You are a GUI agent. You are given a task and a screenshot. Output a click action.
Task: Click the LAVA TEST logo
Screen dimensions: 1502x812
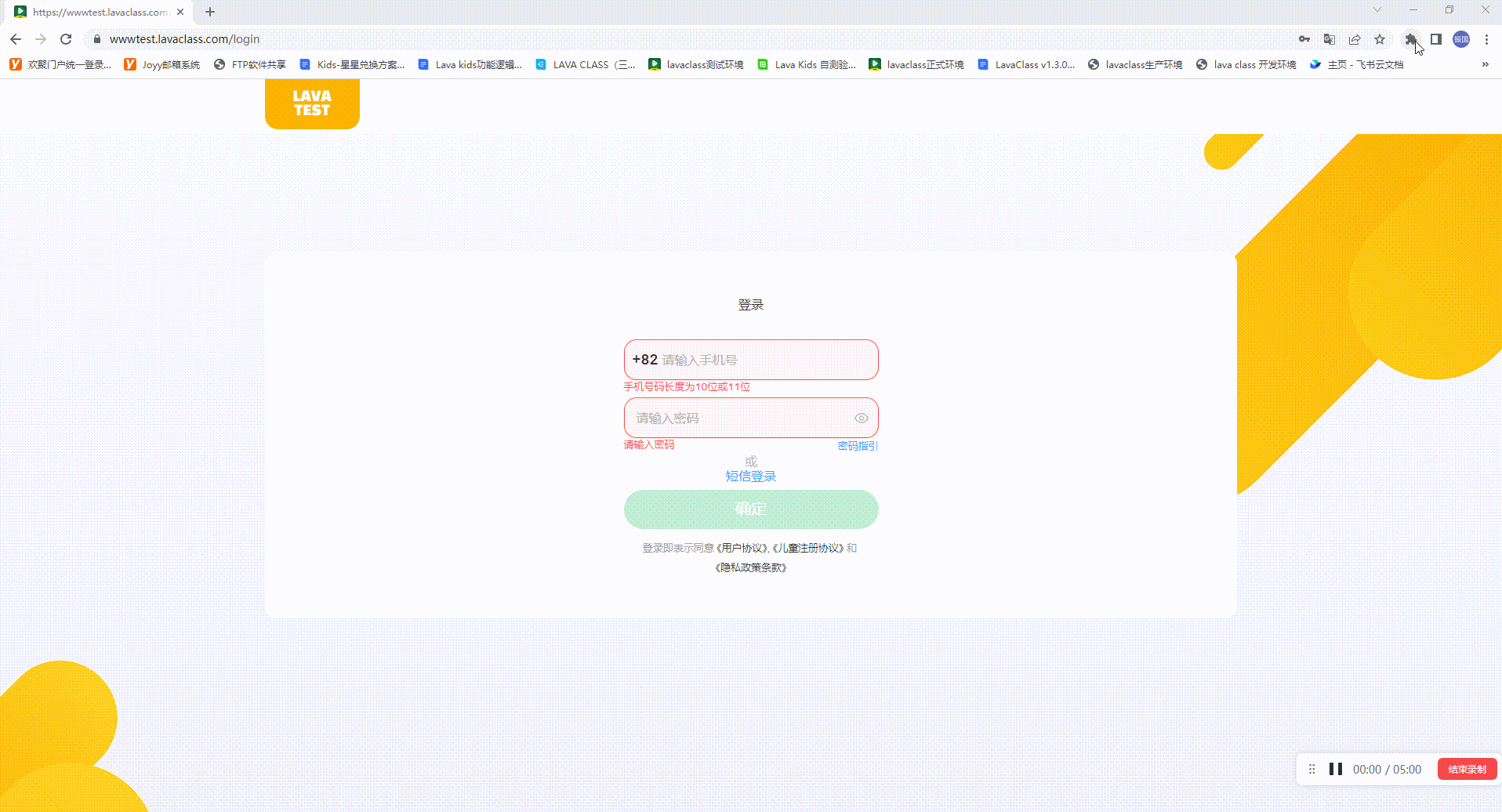coord(312,103)
